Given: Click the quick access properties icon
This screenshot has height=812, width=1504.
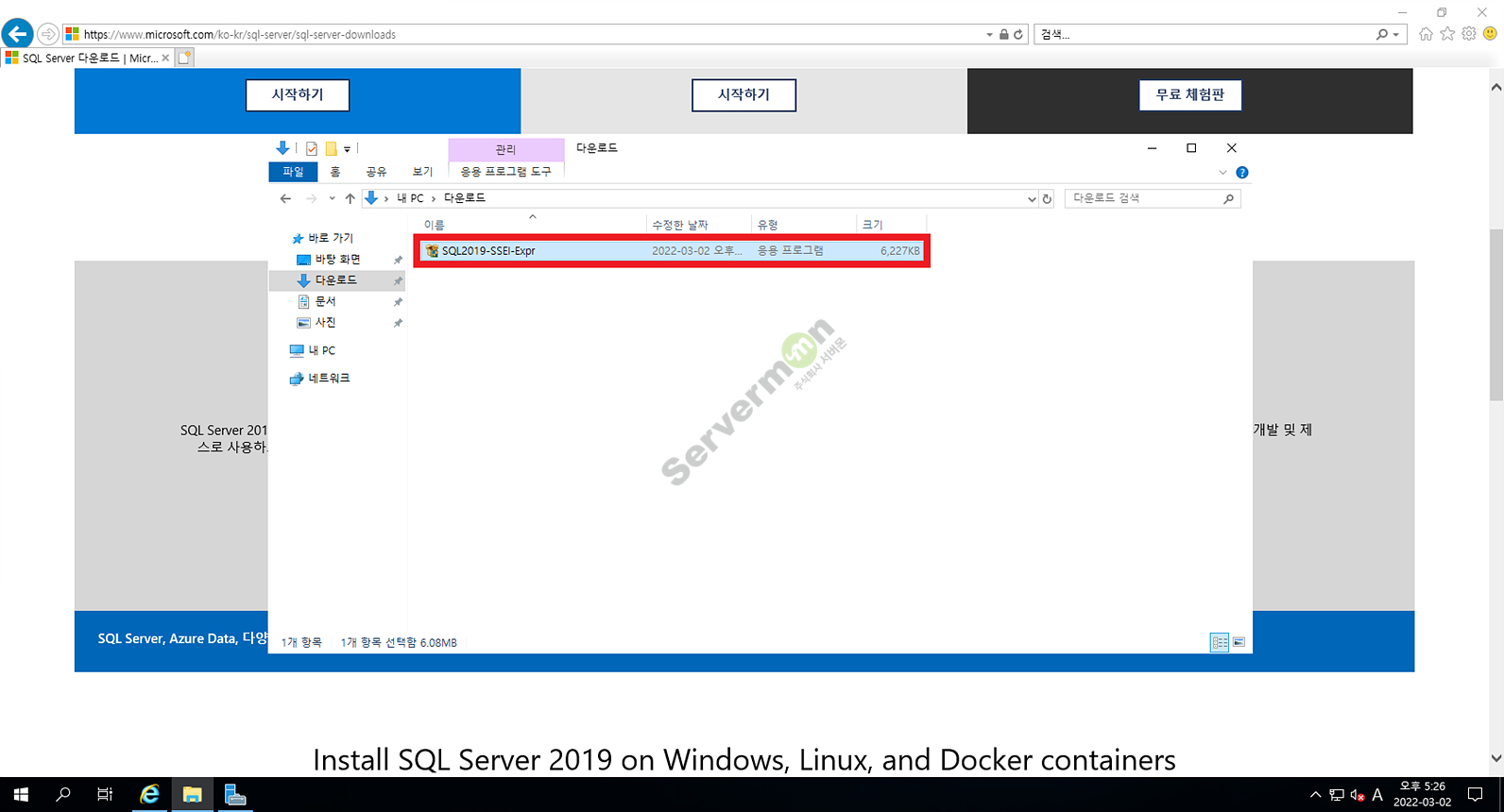Looking at the screenshot, I should (x=312, y=148).
